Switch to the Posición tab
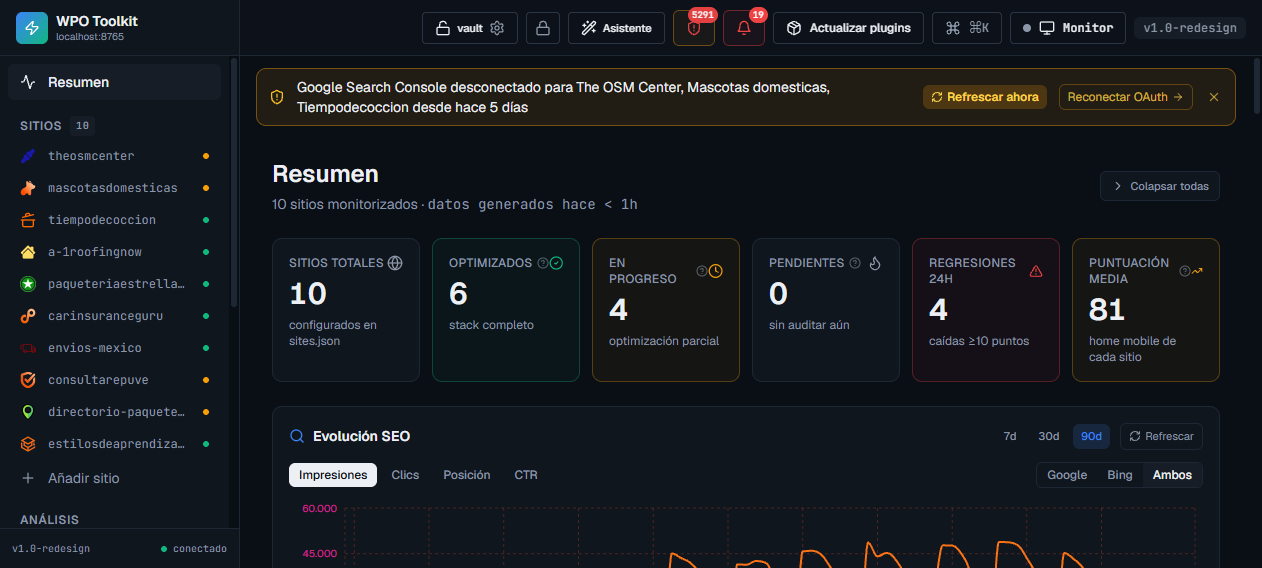 pos(467,475)
